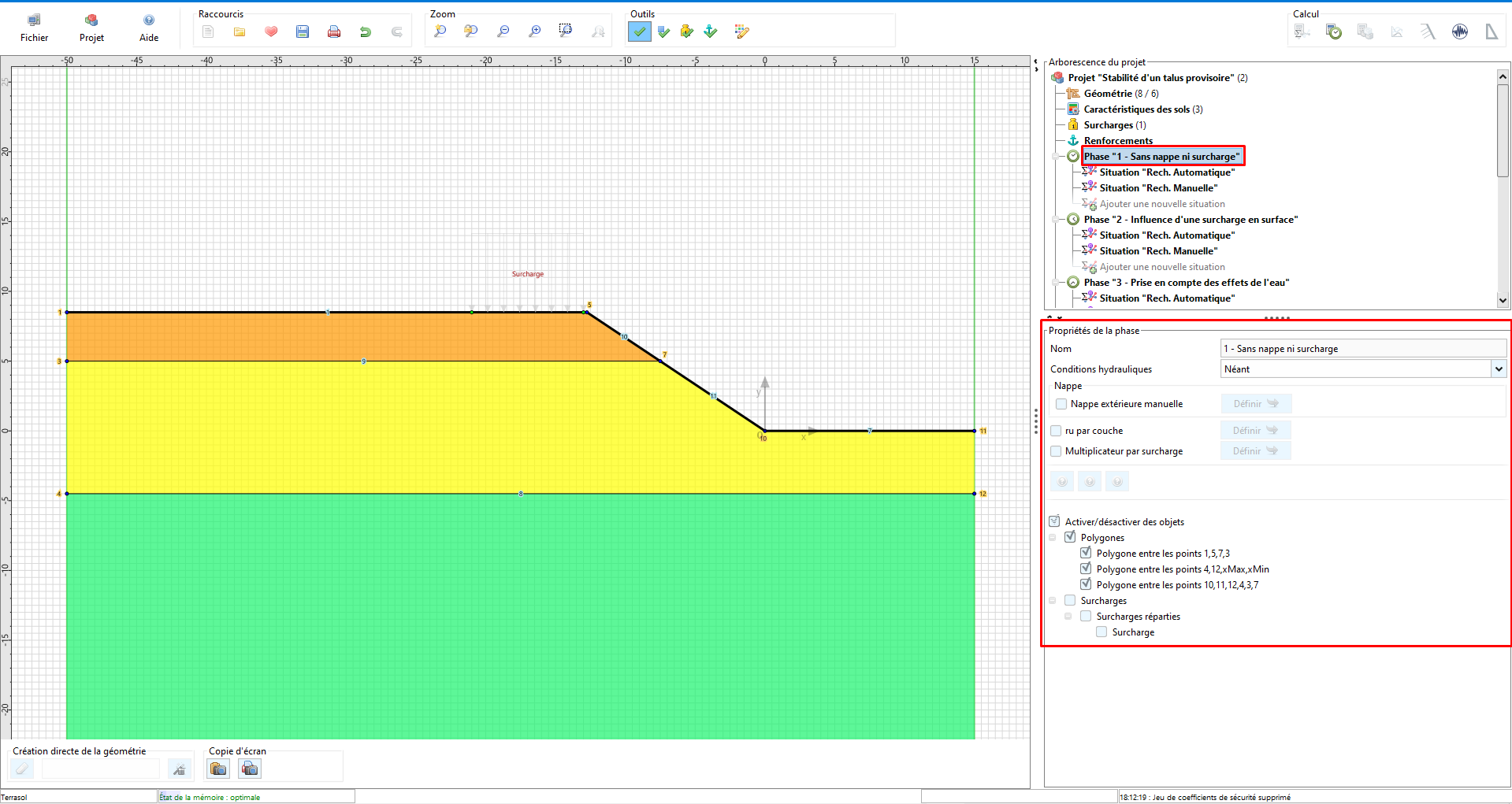Screen dimensions: 1512x804
Task: Tick the ru par couche checkbox
Action: 1056,431
